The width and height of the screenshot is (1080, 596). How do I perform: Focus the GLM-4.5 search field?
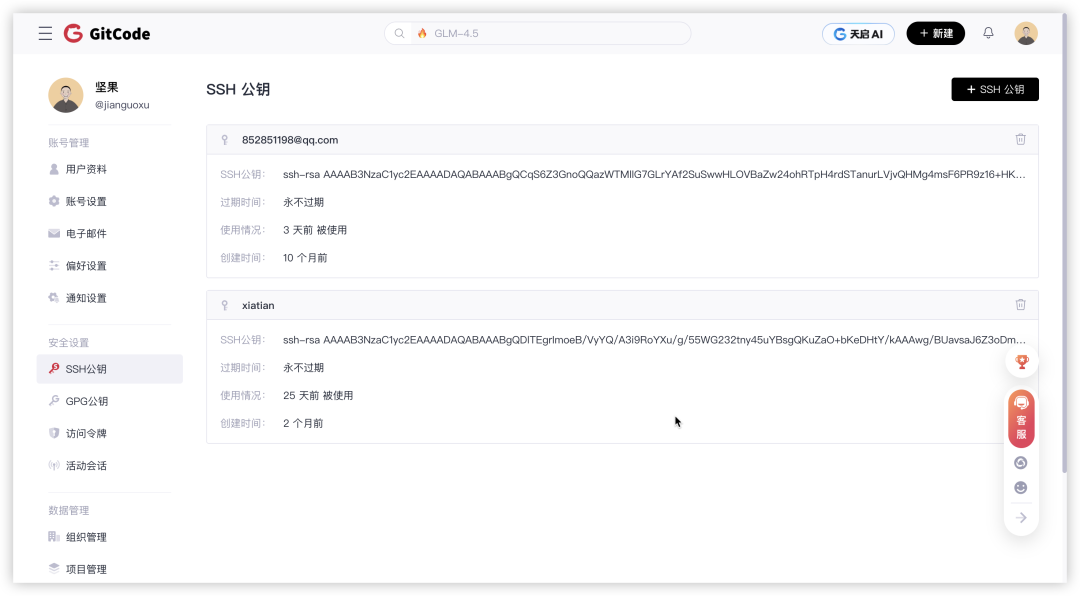pyautogui.click(x=537, y=33)
